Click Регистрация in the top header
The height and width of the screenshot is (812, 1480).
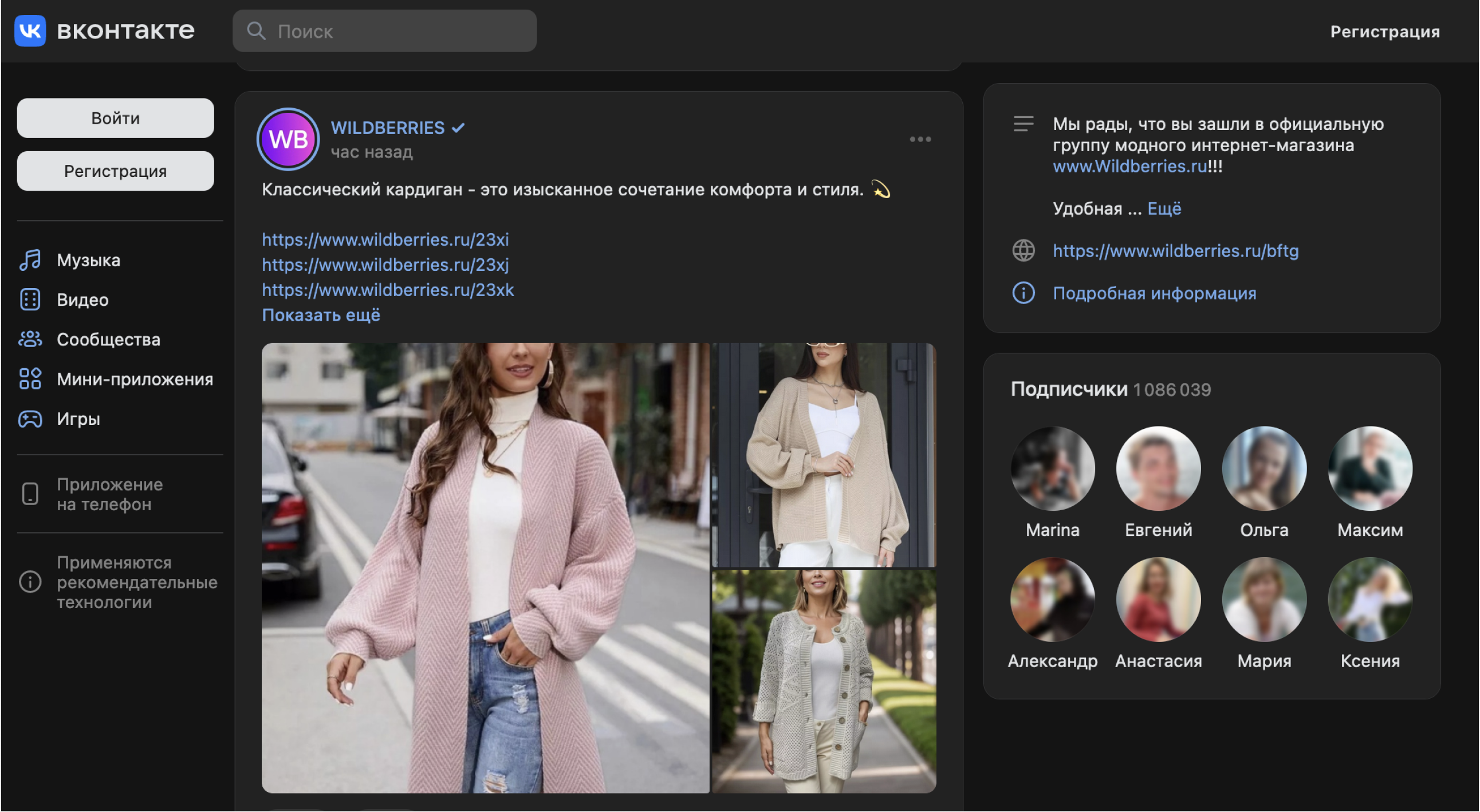(1384, 31)
